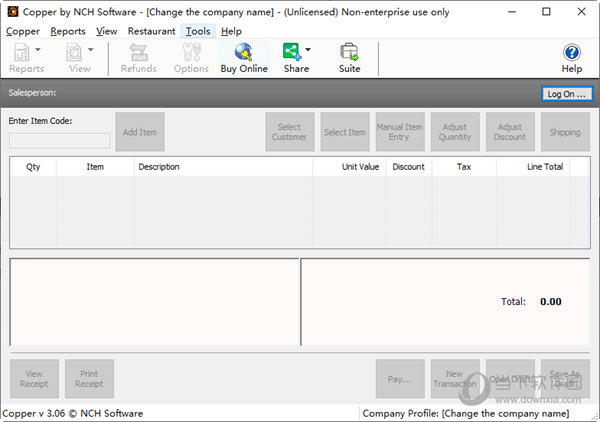Select the Qty column header
This screenshot has height=422, width=600.
pos(33,167)
